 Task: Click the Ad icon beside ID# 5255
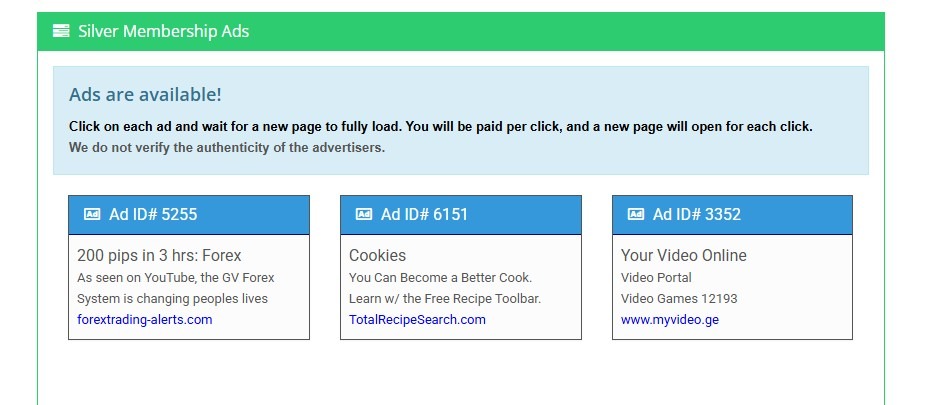click(92, 214)
